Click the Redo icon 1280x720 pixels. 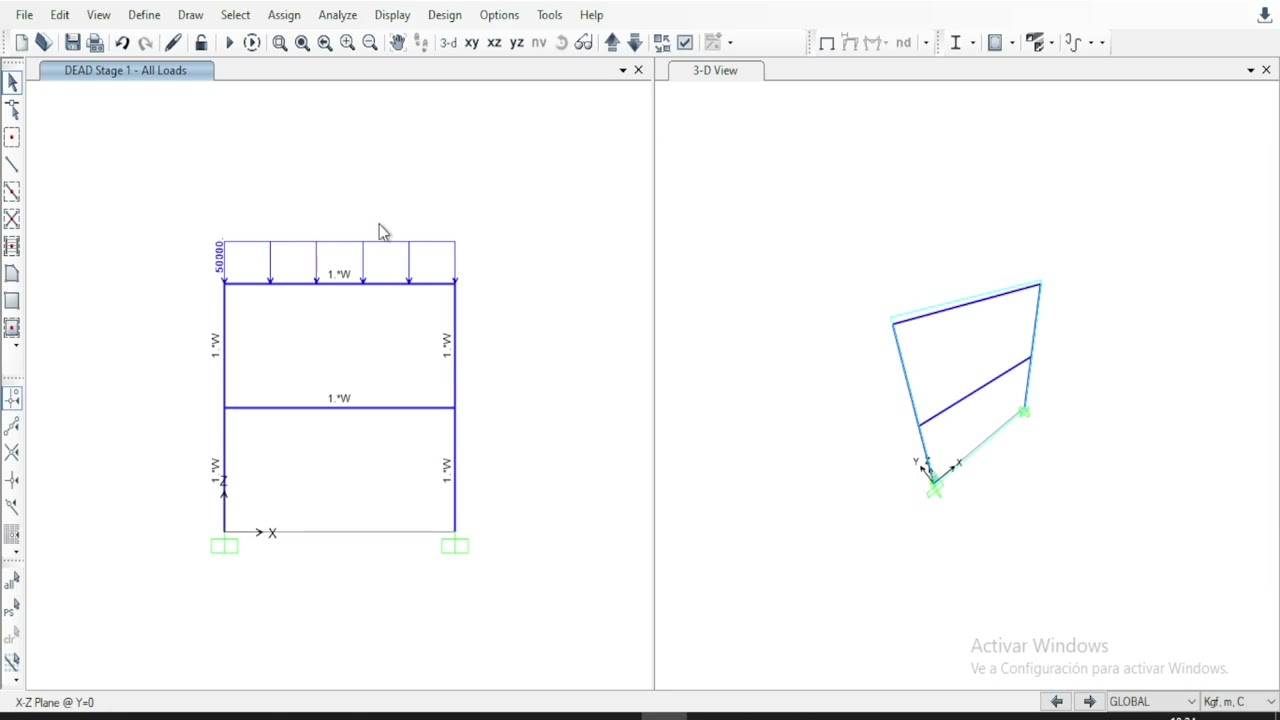(145, 42)
